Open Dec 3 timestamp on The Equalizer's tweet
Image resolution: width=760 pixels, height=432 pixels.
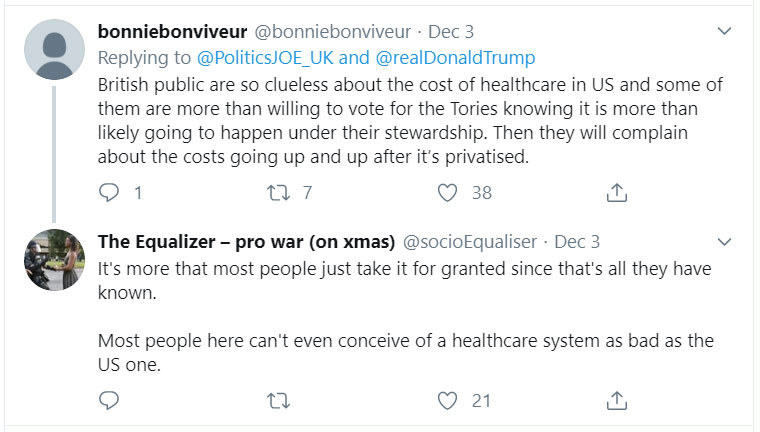pyautogui.click(x=577, y=242)
